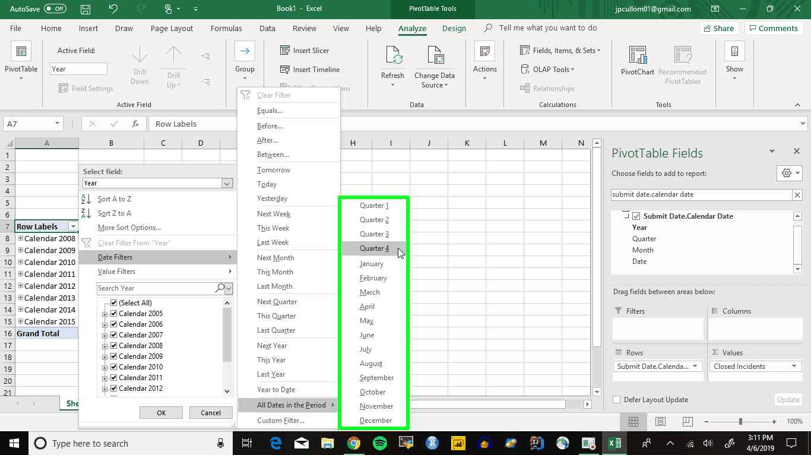This screenshot has width=812, height=456.
Task: Open Row Labels filter dropdown arrow
Action: click(x=73, y=227)
